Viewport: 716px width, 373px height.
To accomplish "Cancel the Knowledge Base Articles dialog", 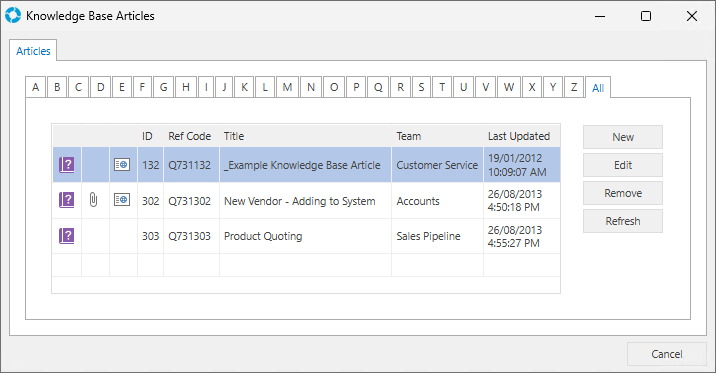I will tap(667, 354).
